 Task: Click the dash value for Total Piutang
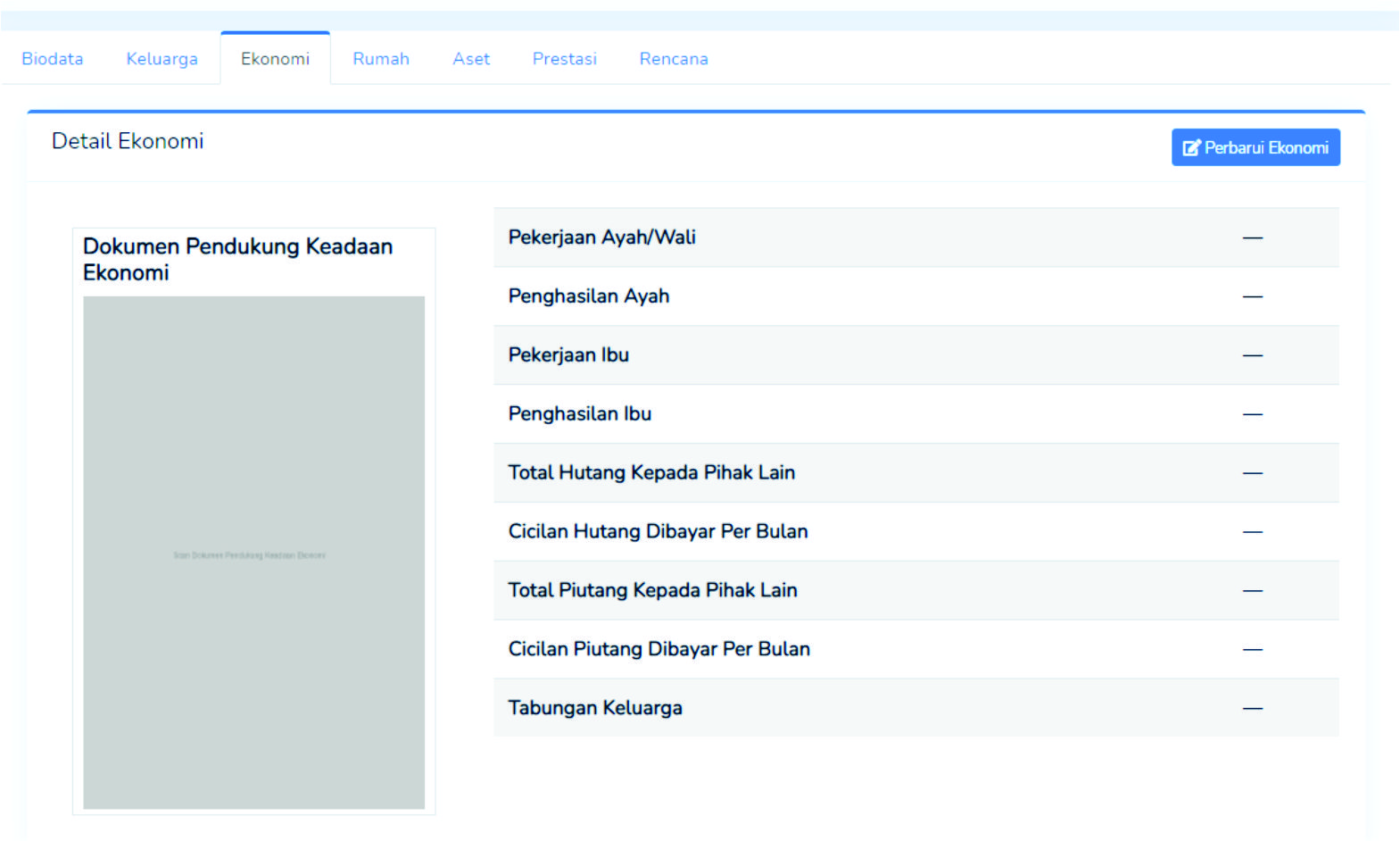tap(1253, 590)
